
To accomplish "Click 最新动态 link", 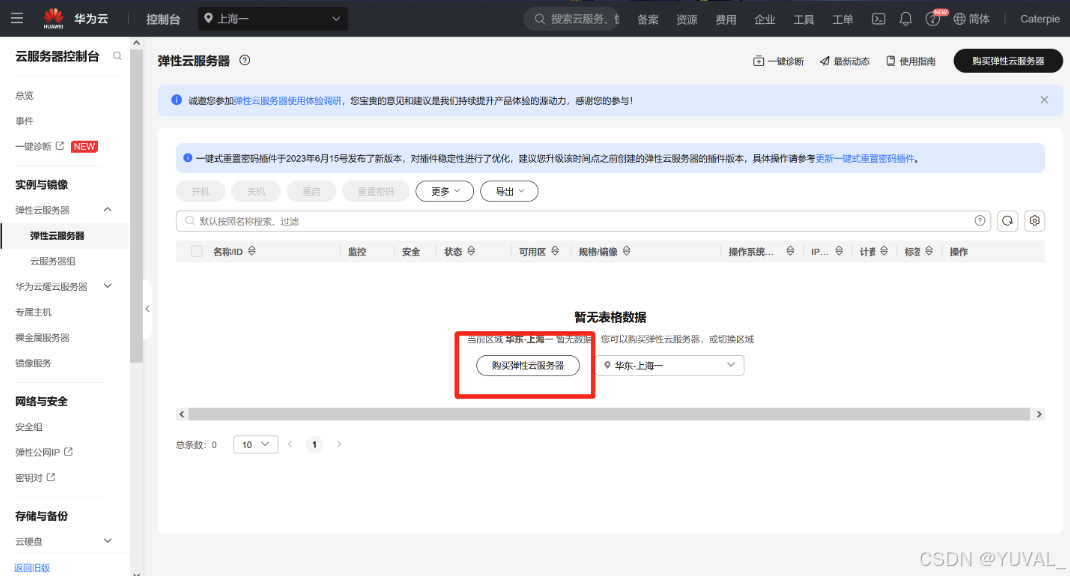I will click(x=845, y=61).
